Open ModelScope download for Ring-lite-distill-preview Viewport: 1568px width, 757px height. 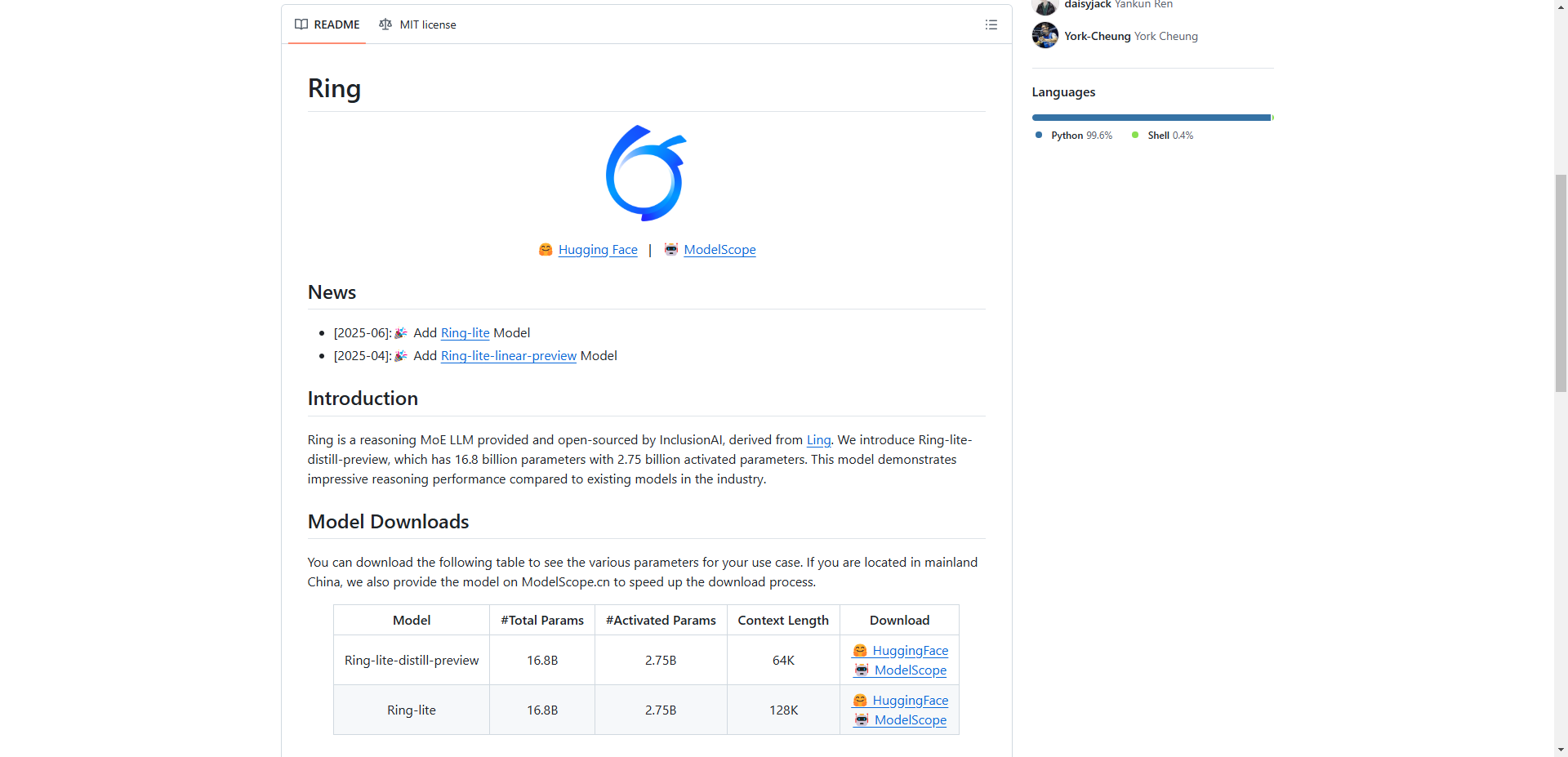pyautogui.click(x=910, y=670)
